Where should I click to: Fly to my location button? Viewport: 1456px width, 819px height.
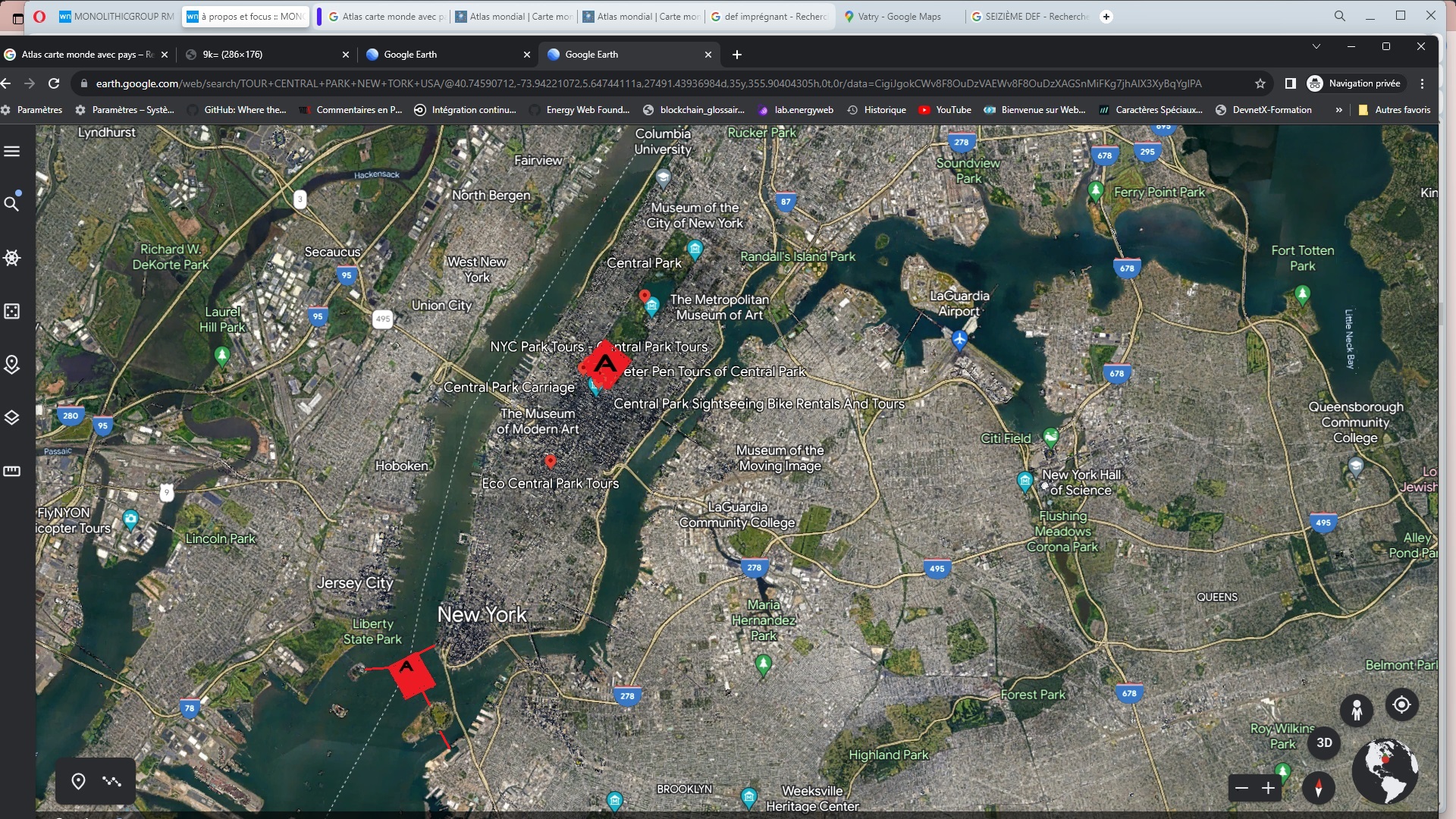click(x=1401, y=704)
